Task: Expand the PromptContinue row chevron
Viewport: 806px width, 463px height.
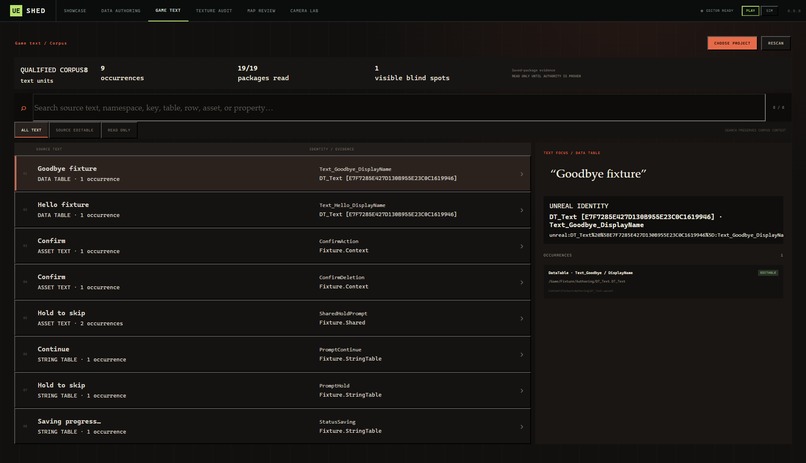Action: tap(521, 355)
